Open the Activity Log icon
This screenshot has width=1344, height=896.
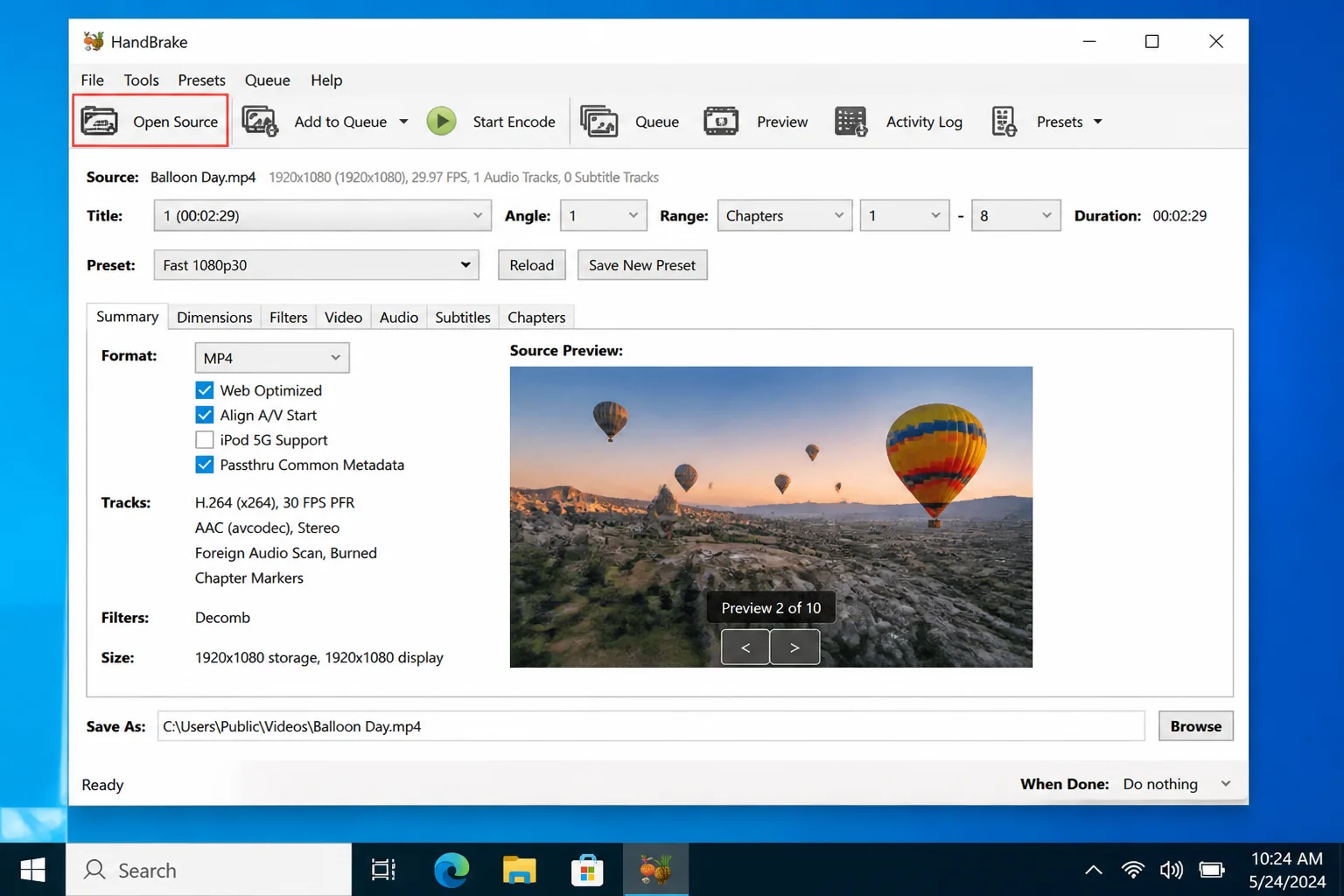(850, 121)
